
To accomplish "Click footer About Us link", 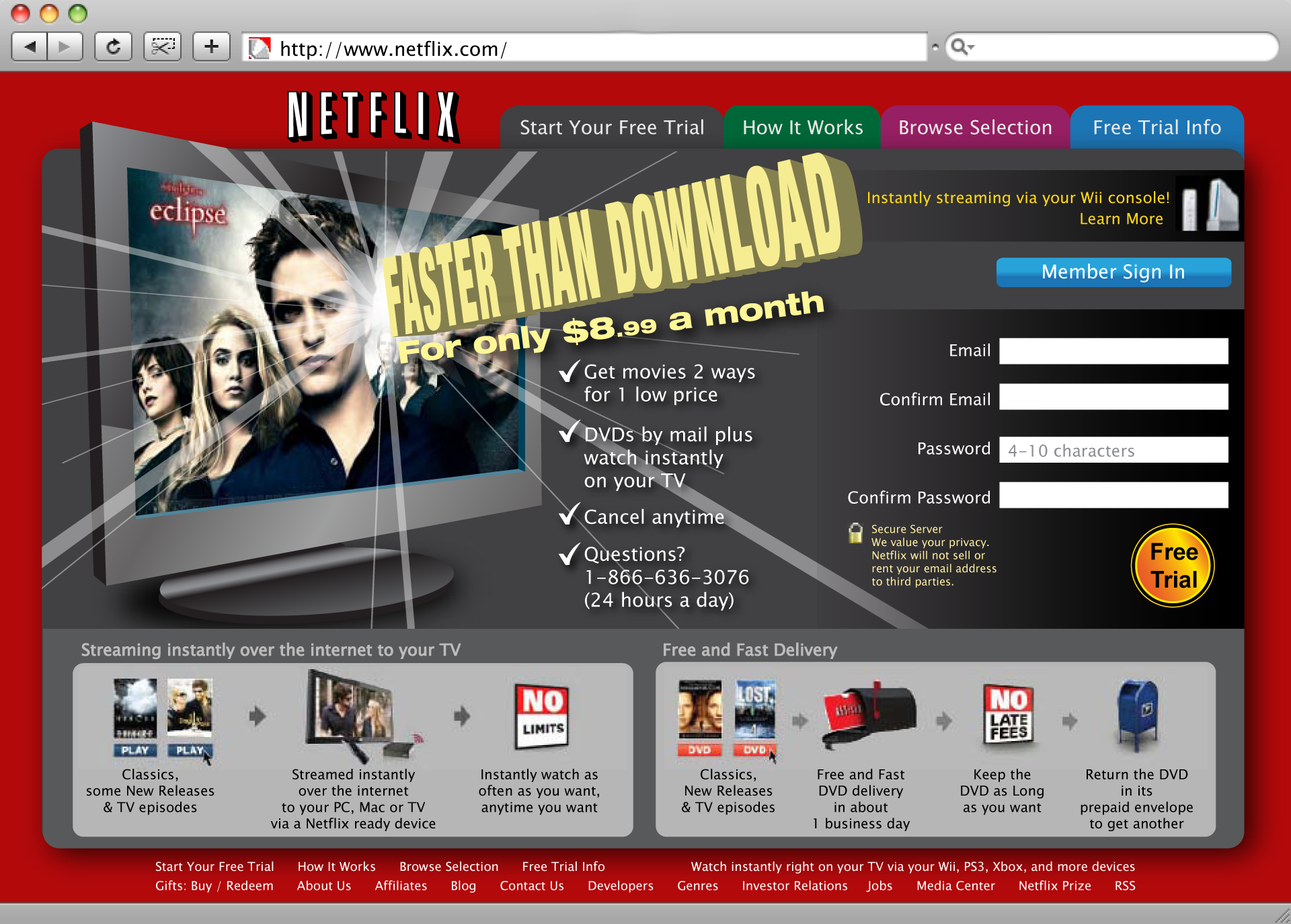I will click(324, 886).
